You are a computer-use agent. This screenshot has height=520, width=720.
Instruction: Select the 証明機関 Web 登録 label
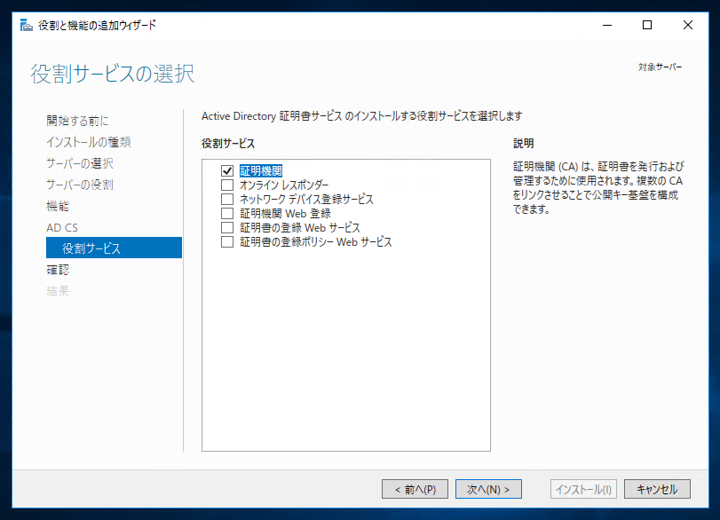pyautogui.click(x=285, y=214)
